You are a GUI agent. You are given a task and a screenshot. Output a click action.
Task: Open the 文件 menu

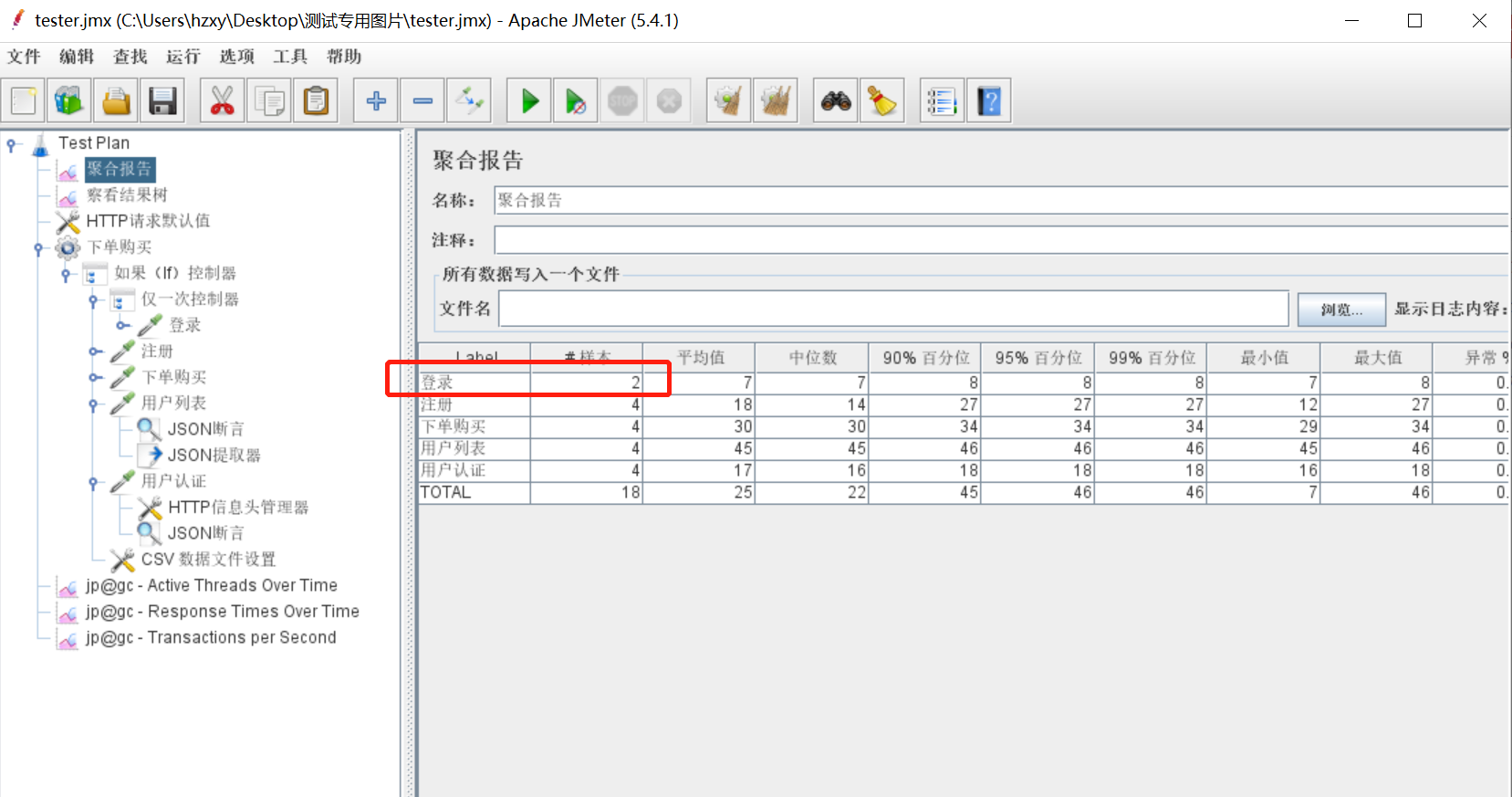pos(24,57)
